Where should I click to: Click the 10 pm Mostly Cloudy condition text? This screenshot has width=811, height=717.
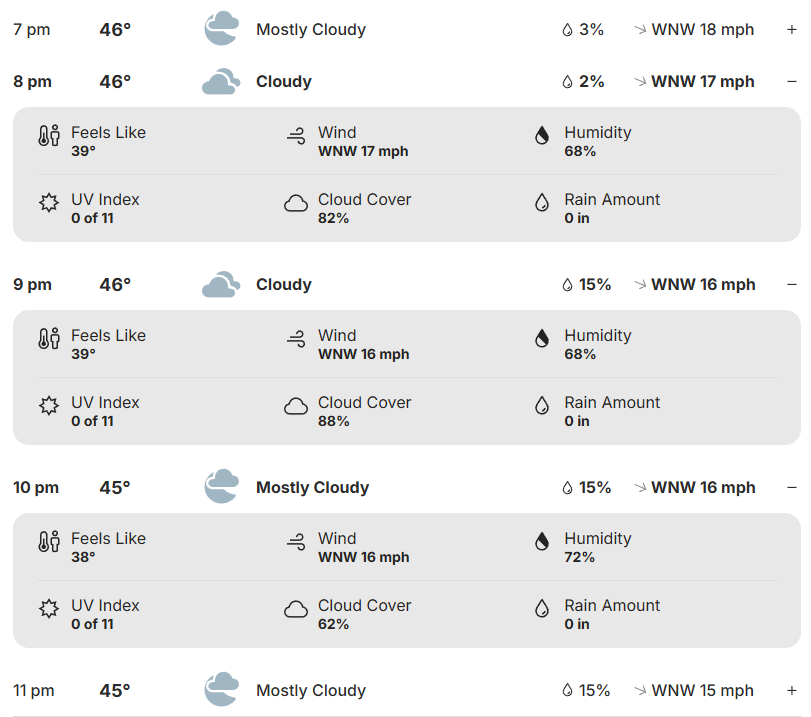coord(312,488)
